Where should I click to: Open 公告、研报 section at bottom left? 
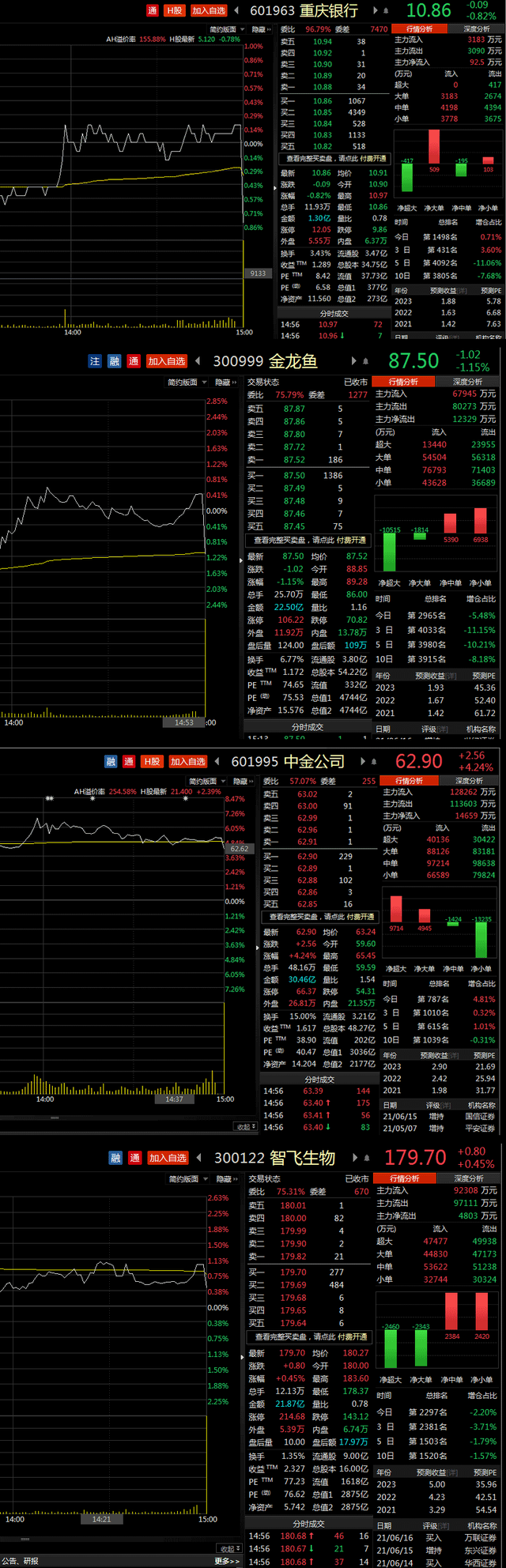click(x=21, y=1561)
